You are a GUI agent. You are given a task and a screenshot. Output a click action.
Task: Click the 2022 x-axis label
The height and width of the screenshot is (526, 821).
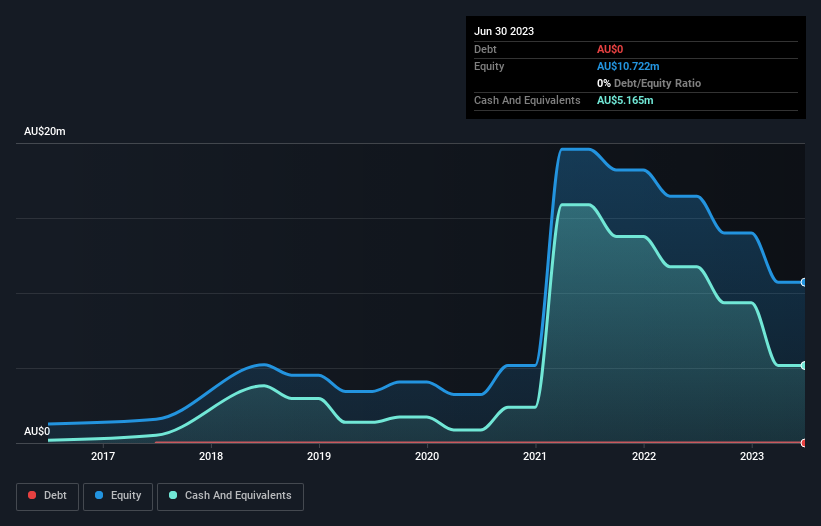(644, 456)
